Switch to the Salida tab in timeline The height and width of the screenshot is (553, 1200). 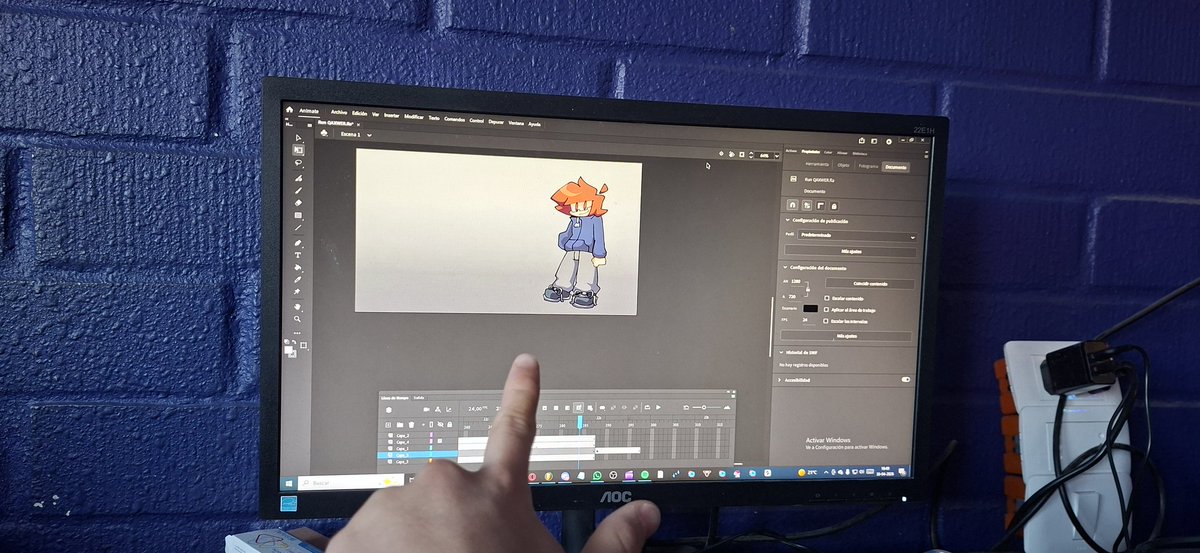[419, 398]
